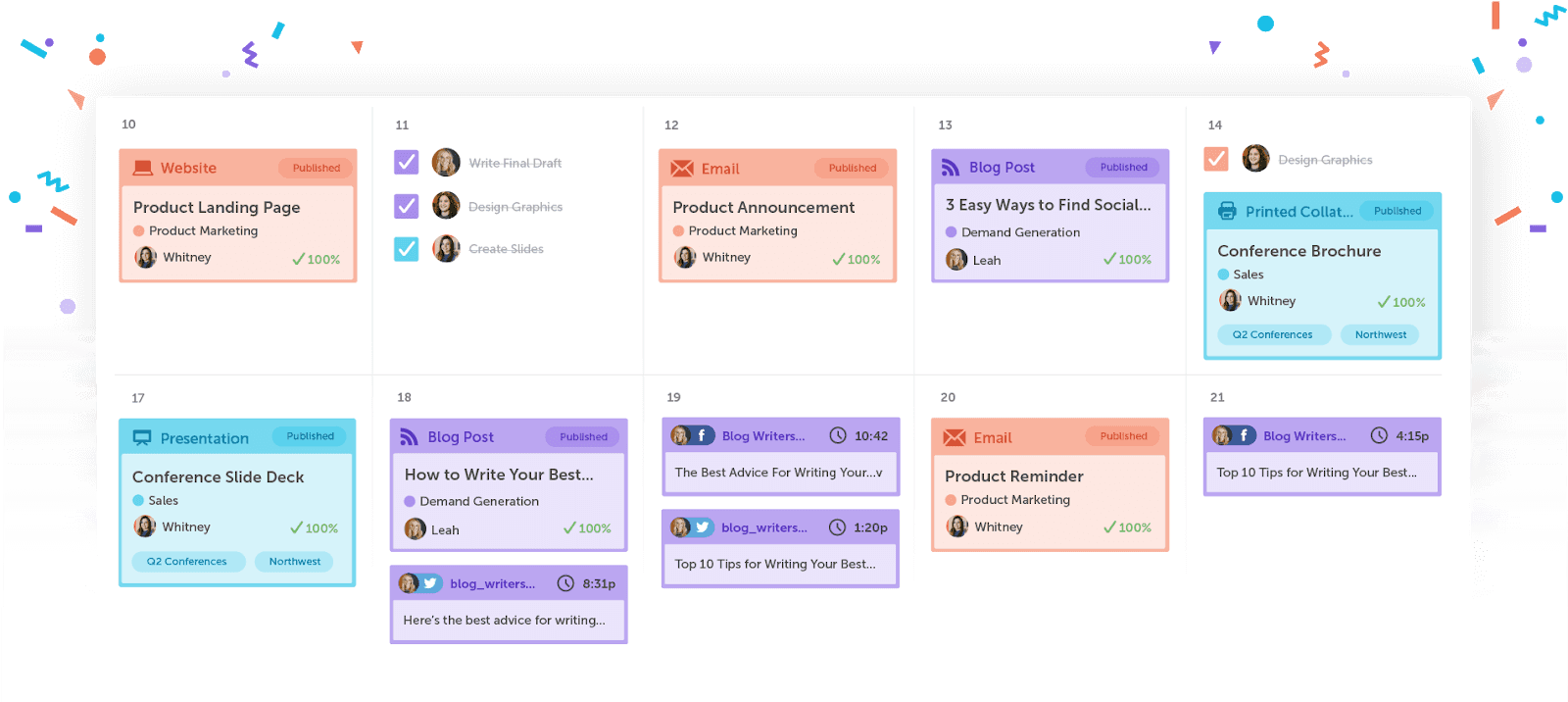This screenshot has width=1568, height=702.
Task: Open the Product Landing Page title
Action: [x=217, y=208]
